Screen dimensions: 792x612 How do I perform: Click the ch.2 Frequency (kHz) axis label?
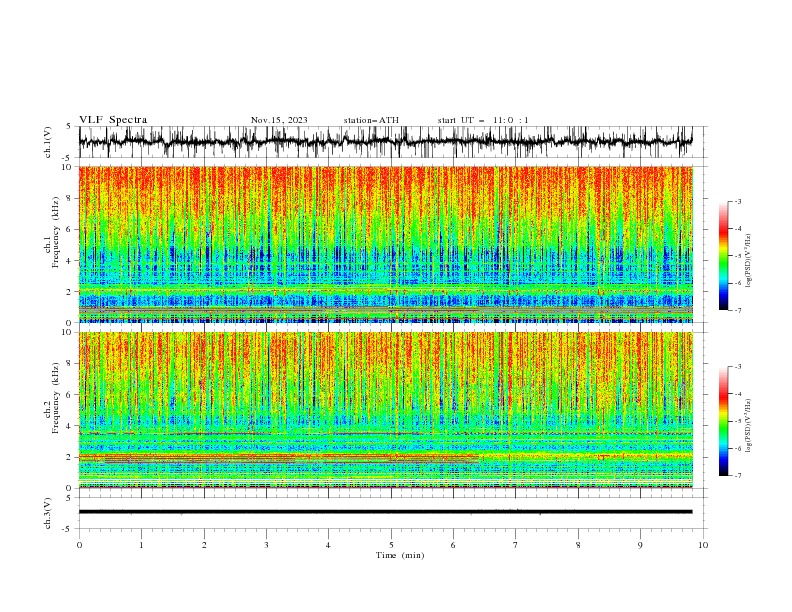[52, 398]
